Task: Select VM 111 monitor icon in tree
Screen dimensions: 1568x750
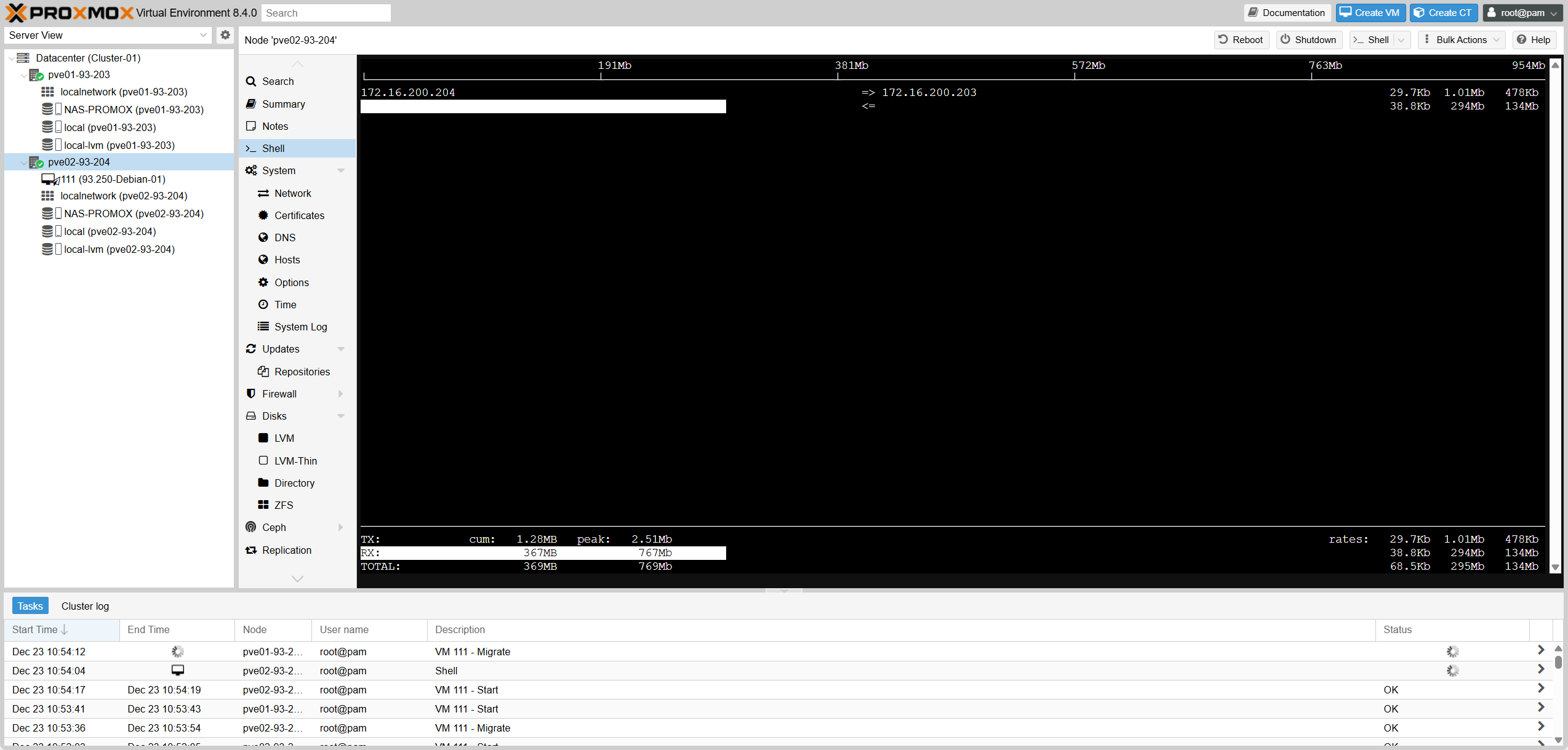Action: point(49,179)
